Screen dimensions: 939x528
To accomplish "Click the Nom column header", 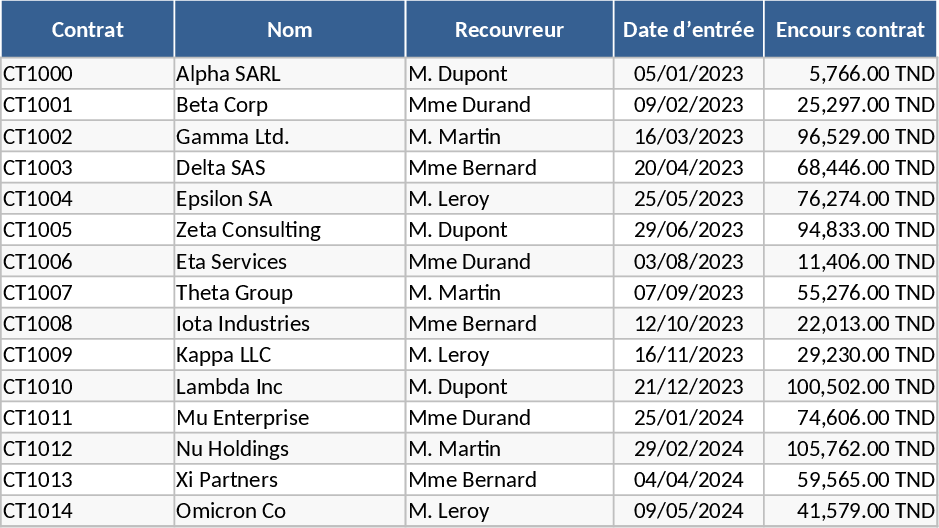I will [x=290, y=30].
